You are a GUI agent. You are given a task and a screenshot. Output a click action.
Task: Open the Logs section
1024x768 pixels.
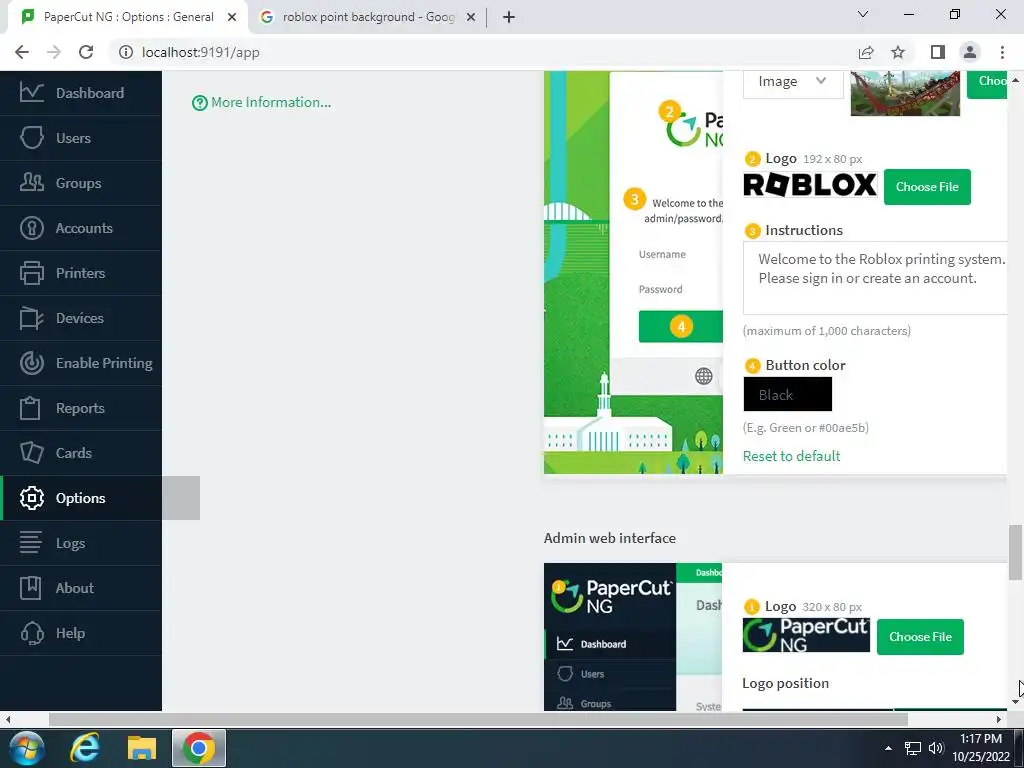point(81,543)
